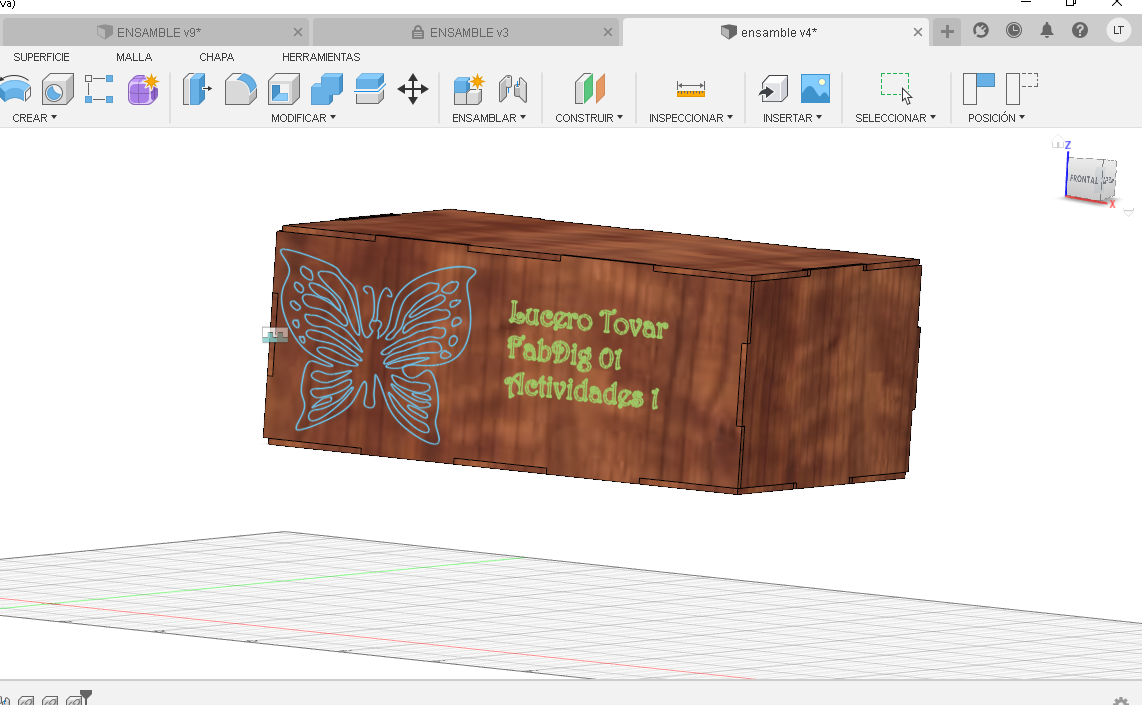This screenshot has height=705, width=1142.
Task: Expand the INSERTAR dropdown menu
Action: 792,118
